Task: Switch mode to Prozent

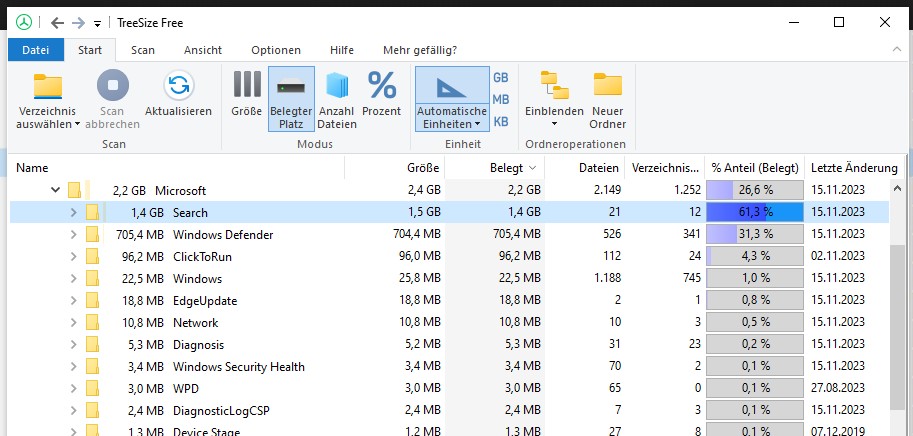Action: coord(381,94)
